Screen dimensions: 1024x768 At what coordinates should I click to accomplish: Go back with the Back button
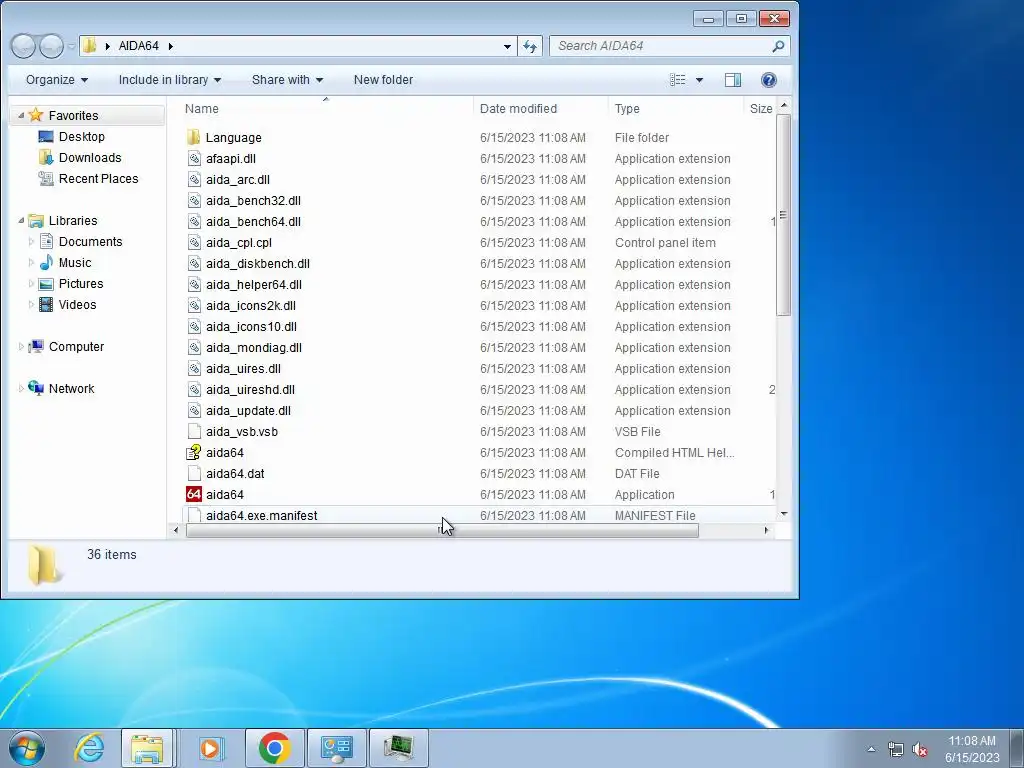23,46
